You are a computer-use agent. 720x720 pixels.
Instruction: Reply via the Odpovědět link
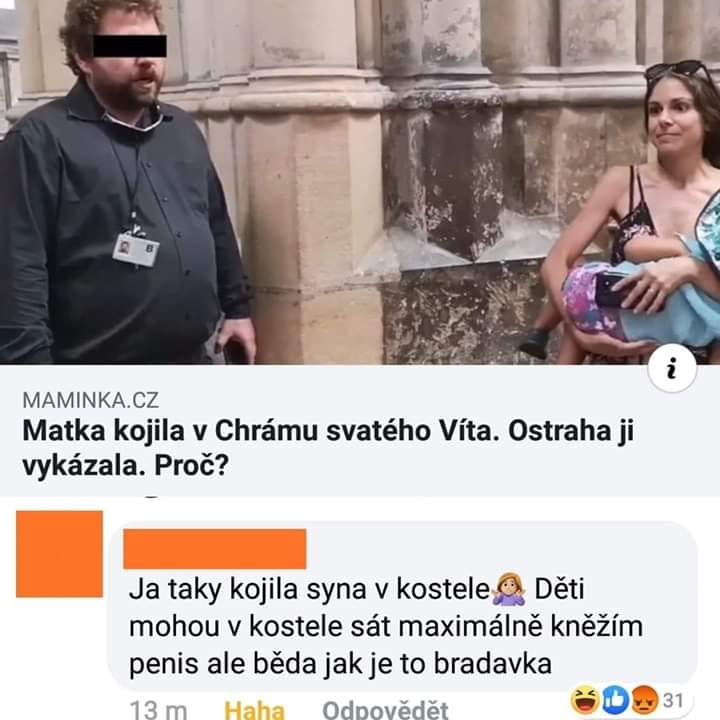(385, 709)
